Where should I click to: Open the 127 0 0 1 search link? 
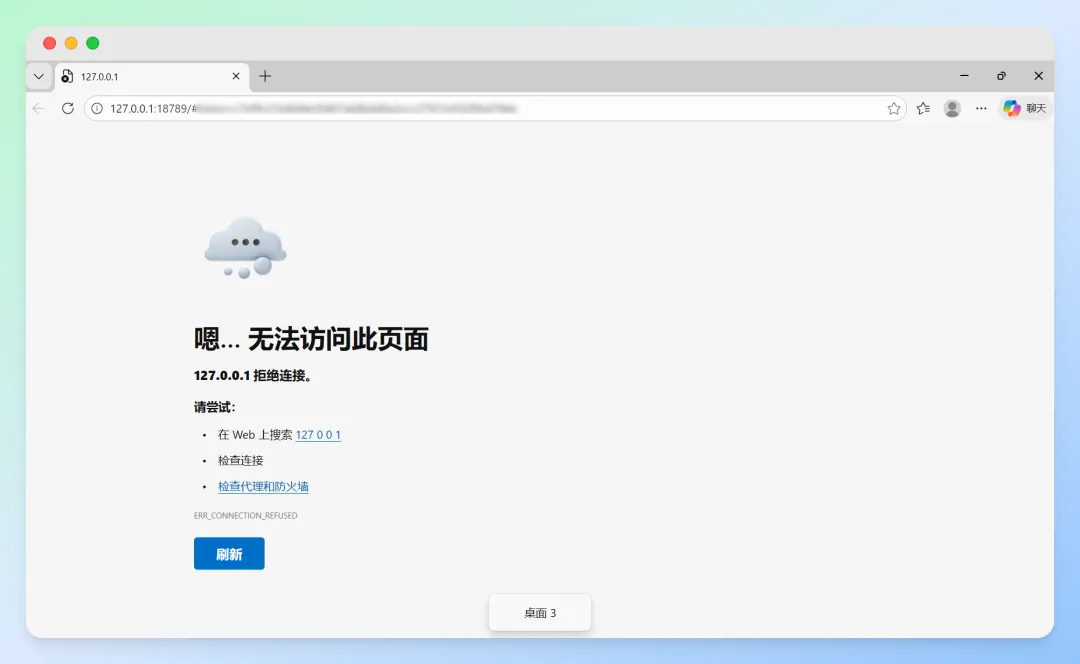click(x=318, y=435)
